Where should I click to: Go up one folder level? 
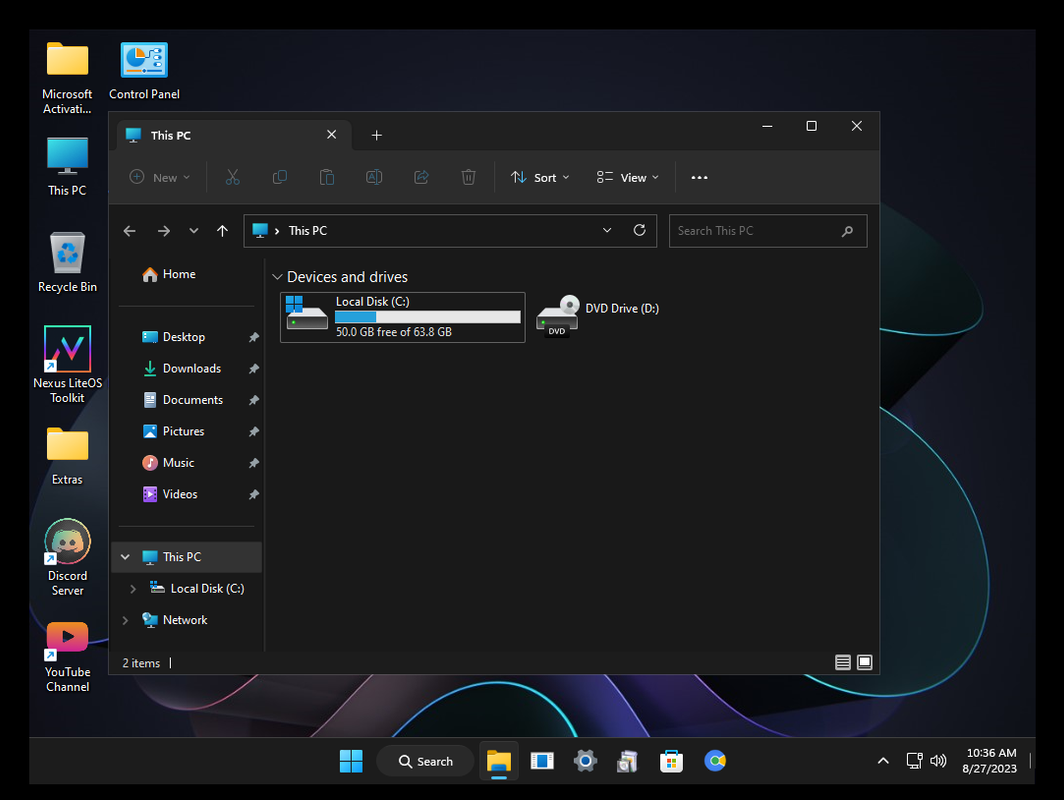222,231
